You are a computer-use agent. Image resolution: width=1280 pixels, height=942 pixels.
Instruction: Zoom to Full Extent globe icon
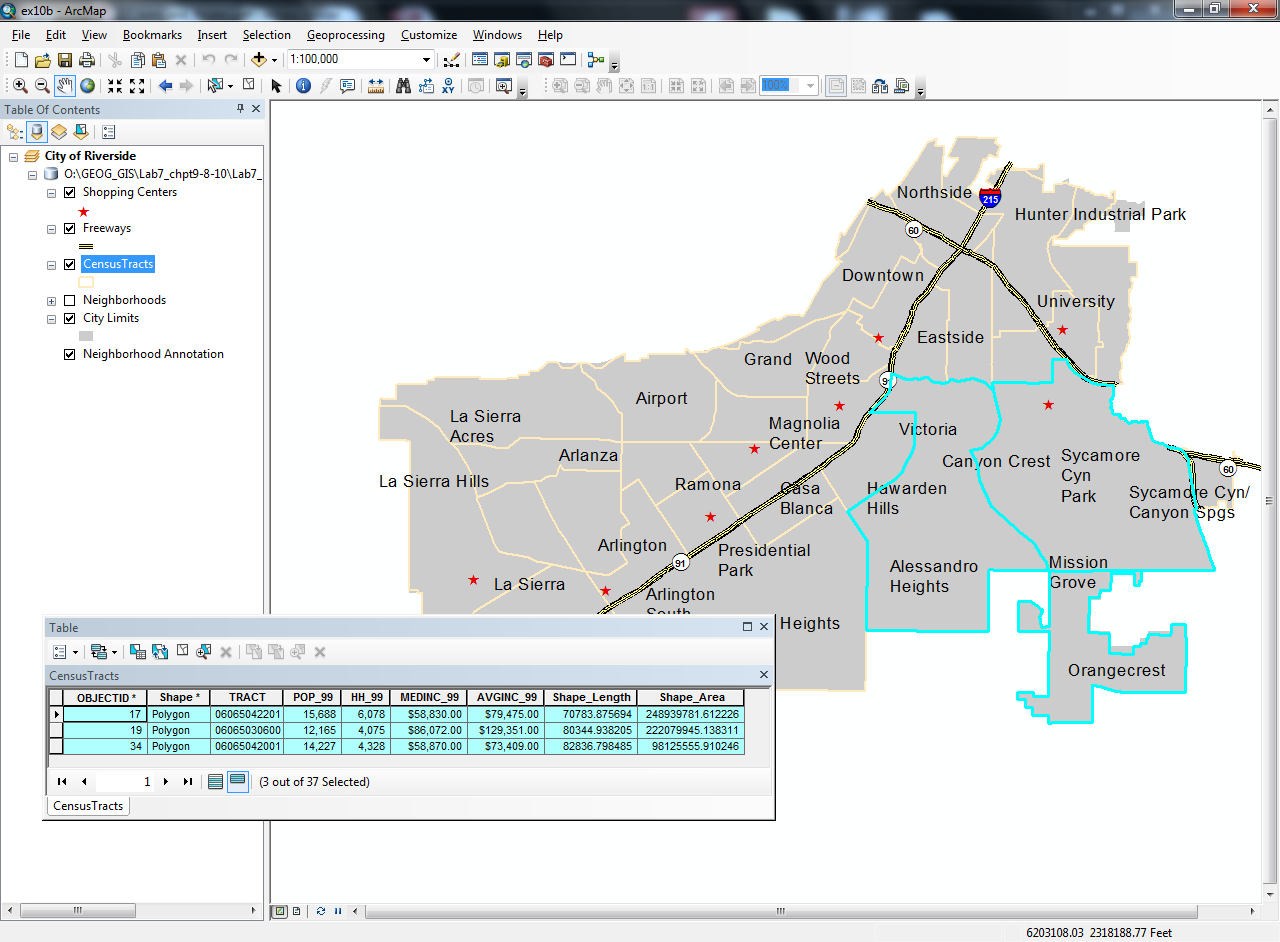88,86
